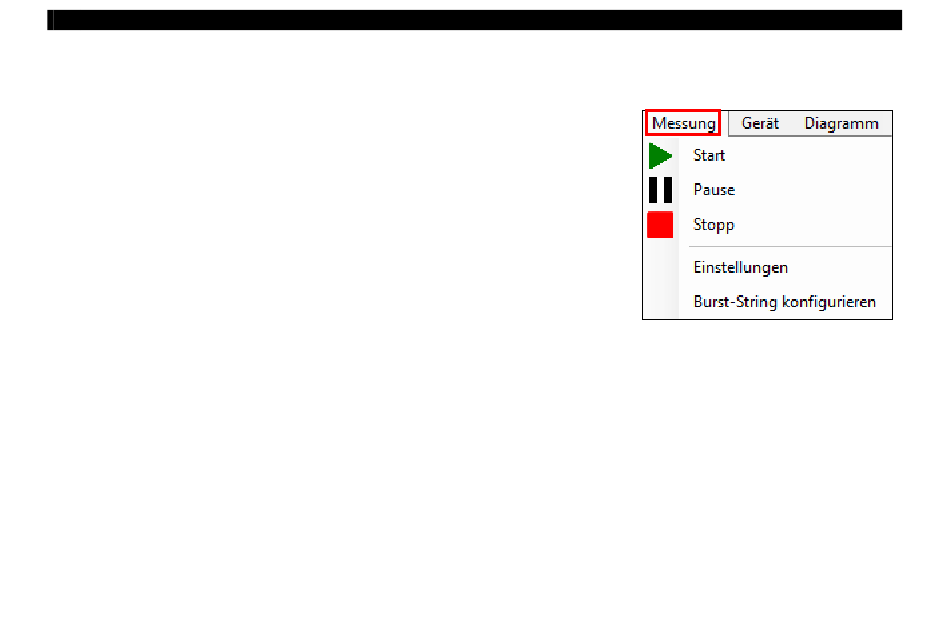The width and height of the screenshot is (950, 638).
Task: Click the word konfigurieren in the last entry
Action: pyautogui.click(x=829, y=302)
